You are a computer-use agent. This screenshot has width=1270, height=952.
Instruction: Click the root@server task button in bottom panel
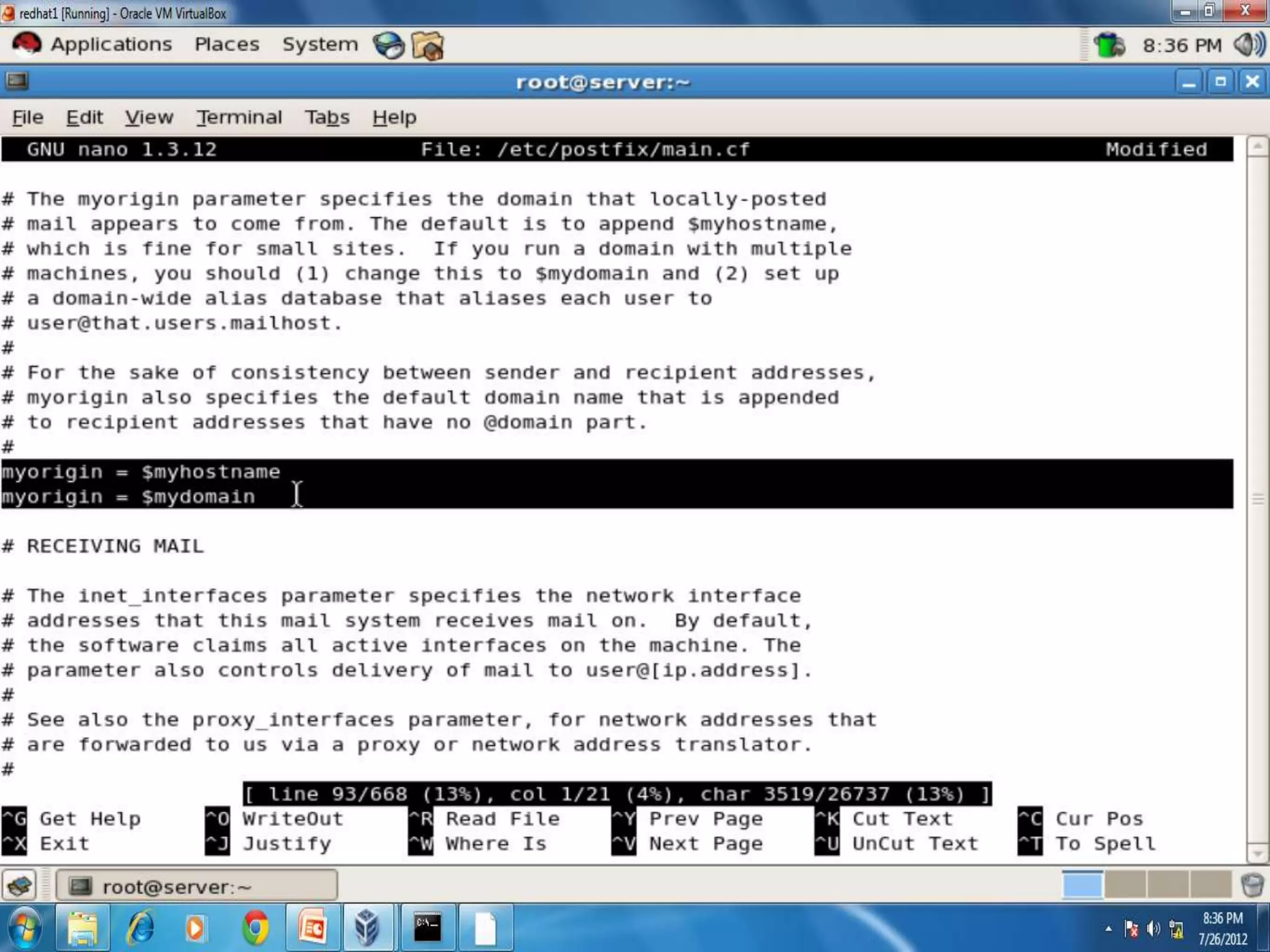[x=197, y=886]
